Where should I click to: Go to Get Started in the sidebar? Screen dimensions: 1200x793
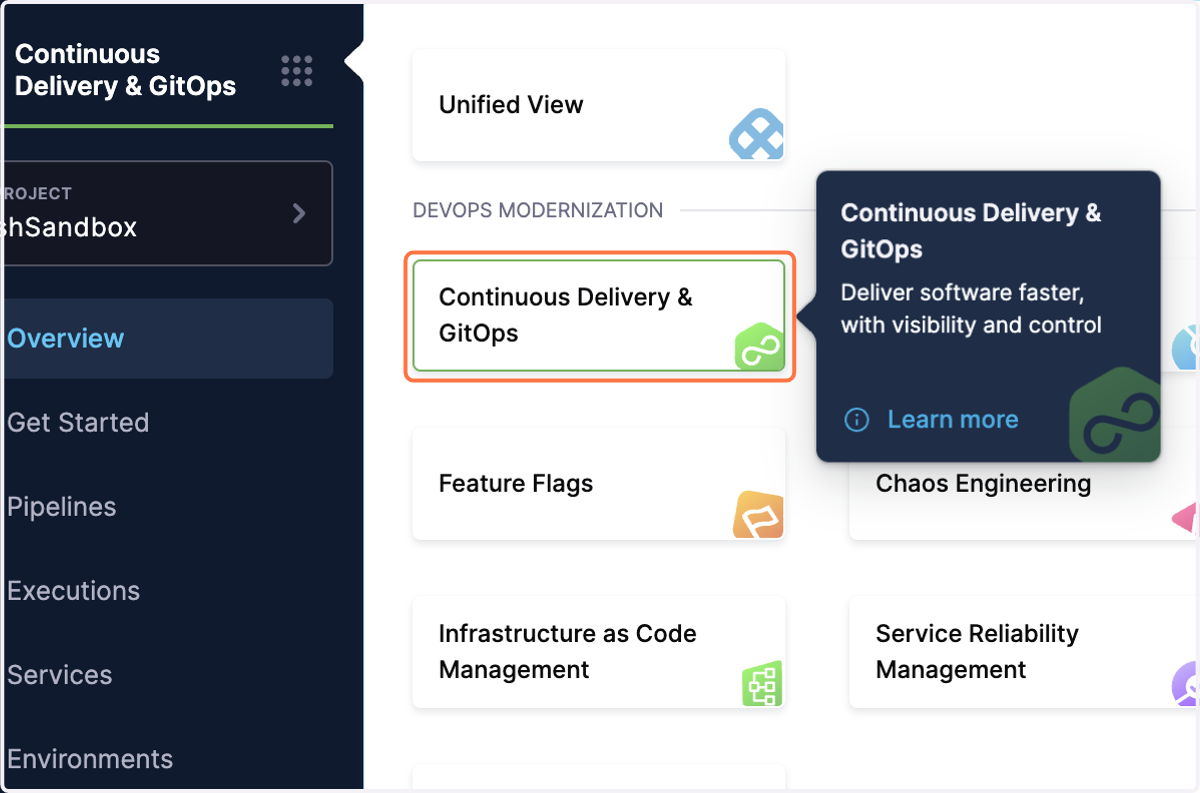[x=78, y=422]
